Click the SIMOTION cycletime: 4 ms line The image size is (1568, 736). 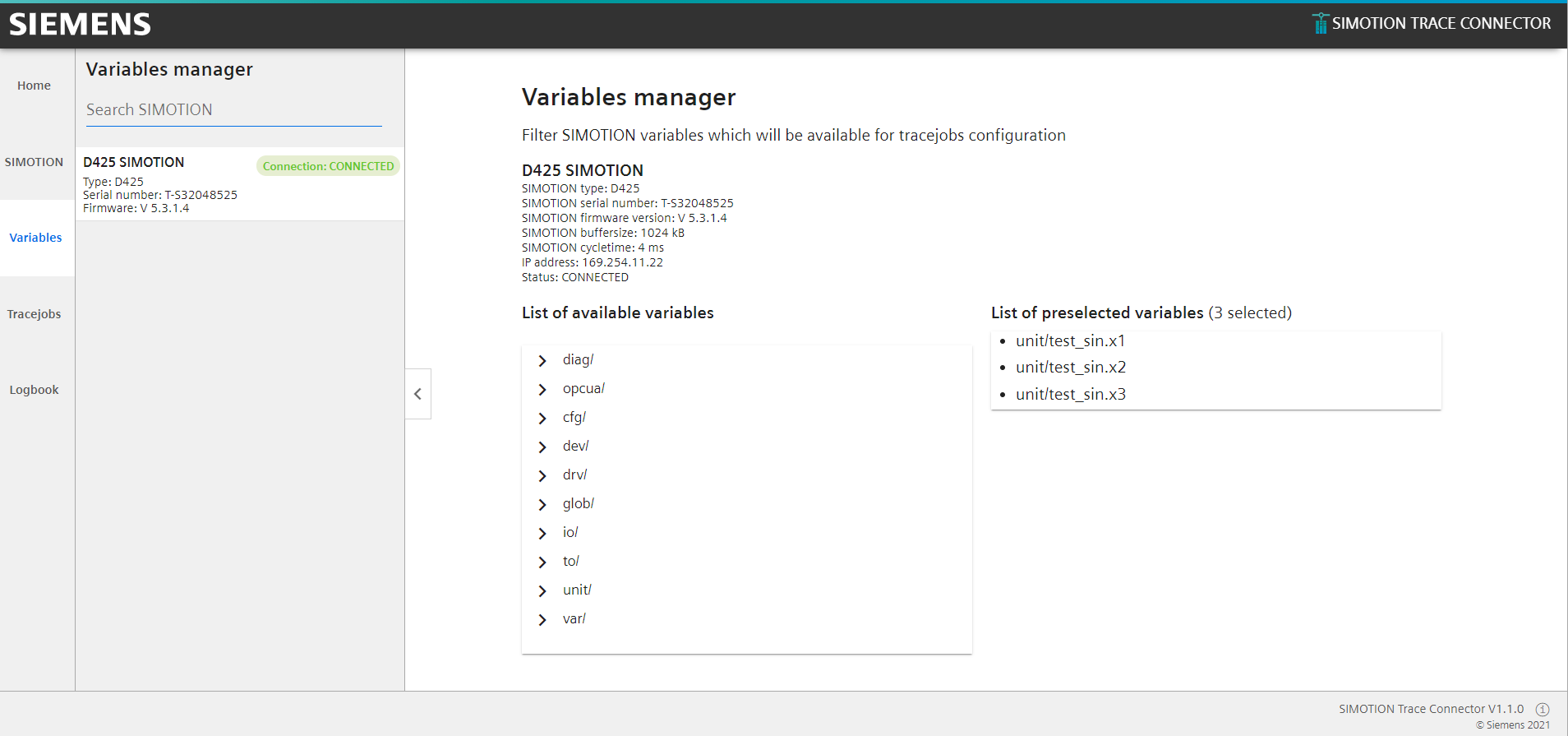pos(593,248)
